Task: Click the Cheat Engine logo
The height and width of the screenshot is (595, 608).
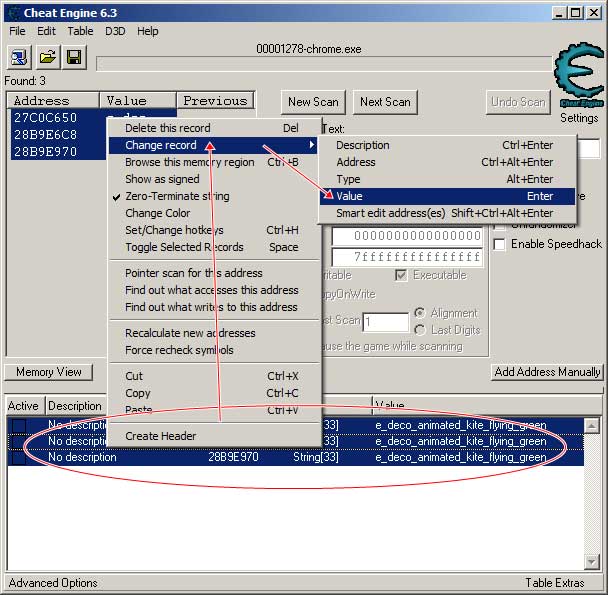Action: (x=579, y=74)
